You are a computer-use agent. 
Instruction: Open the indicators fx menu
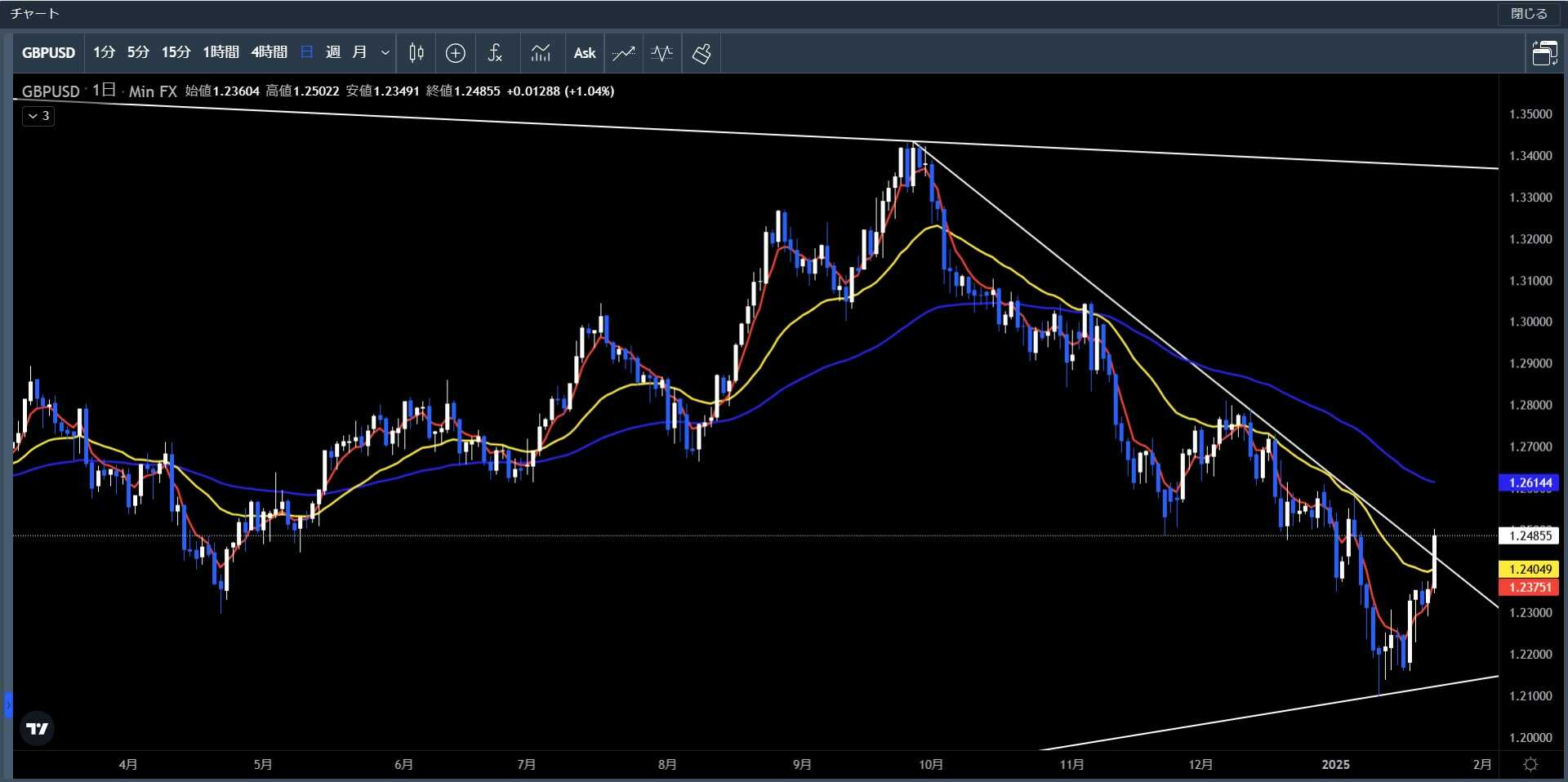click(x=495, y=53)
